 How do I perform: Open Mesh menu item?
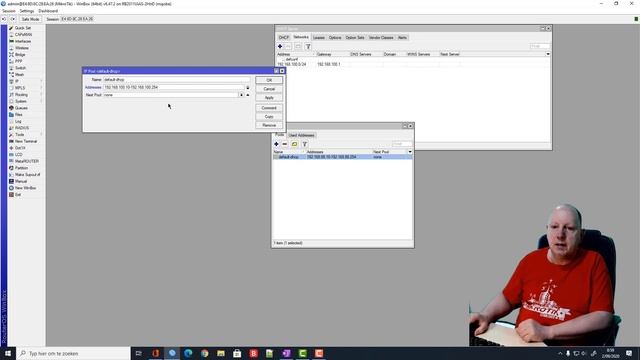[x=19, y=75]
